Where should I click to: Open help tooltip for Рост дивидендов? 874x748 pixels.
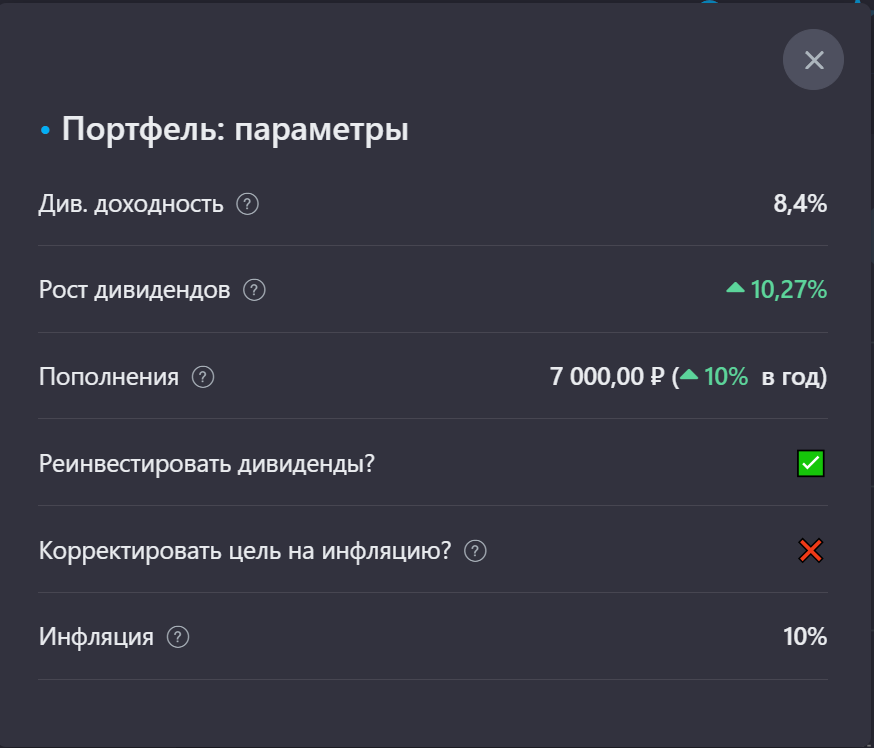tap(255, 290)
